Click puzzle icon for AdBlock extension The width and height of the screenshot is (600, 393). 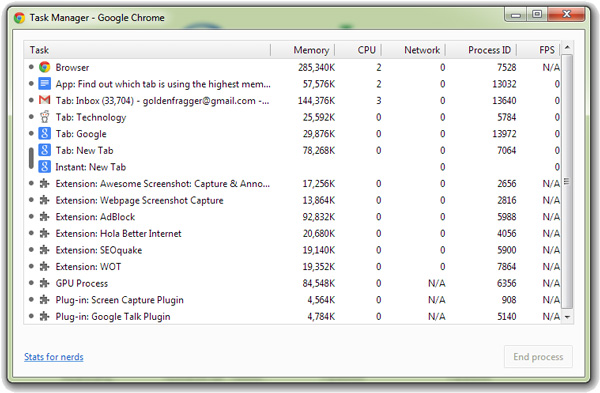click(x=44, y=217)
